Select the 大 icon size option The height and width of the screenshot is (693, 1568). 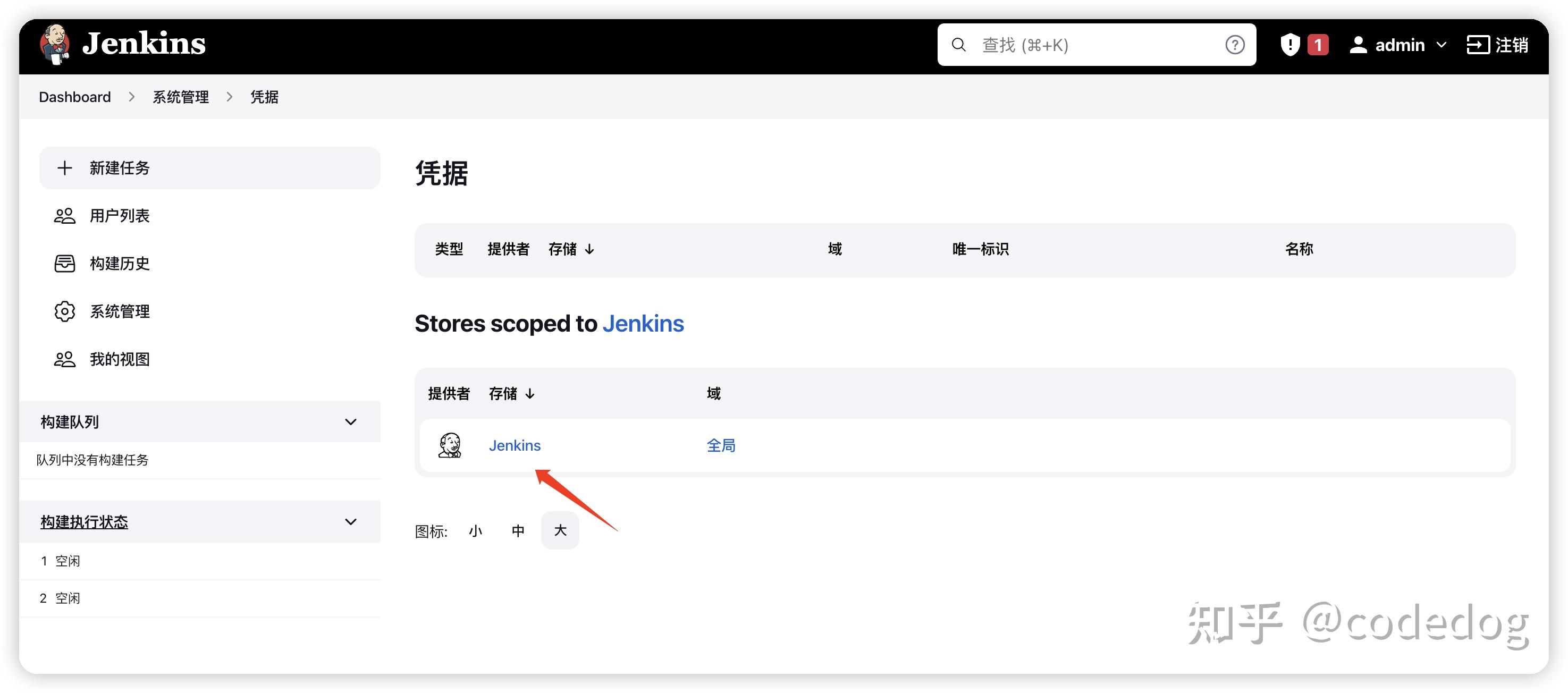pyautogui.click(x=559, y=530)
